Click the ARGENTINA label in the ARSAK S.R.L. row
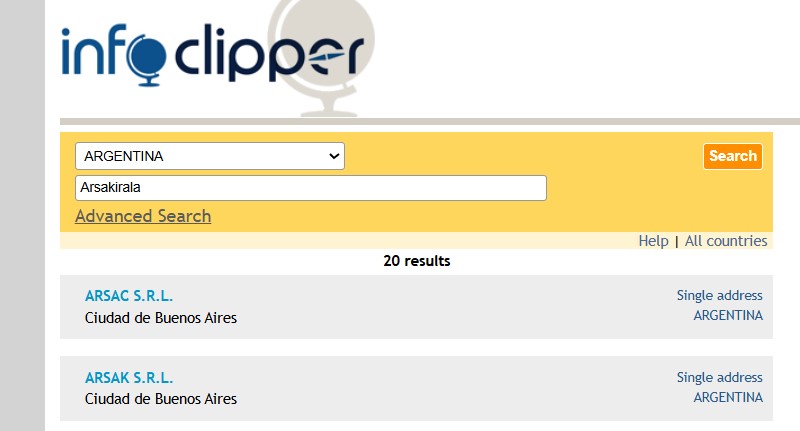 click(727, 397)
